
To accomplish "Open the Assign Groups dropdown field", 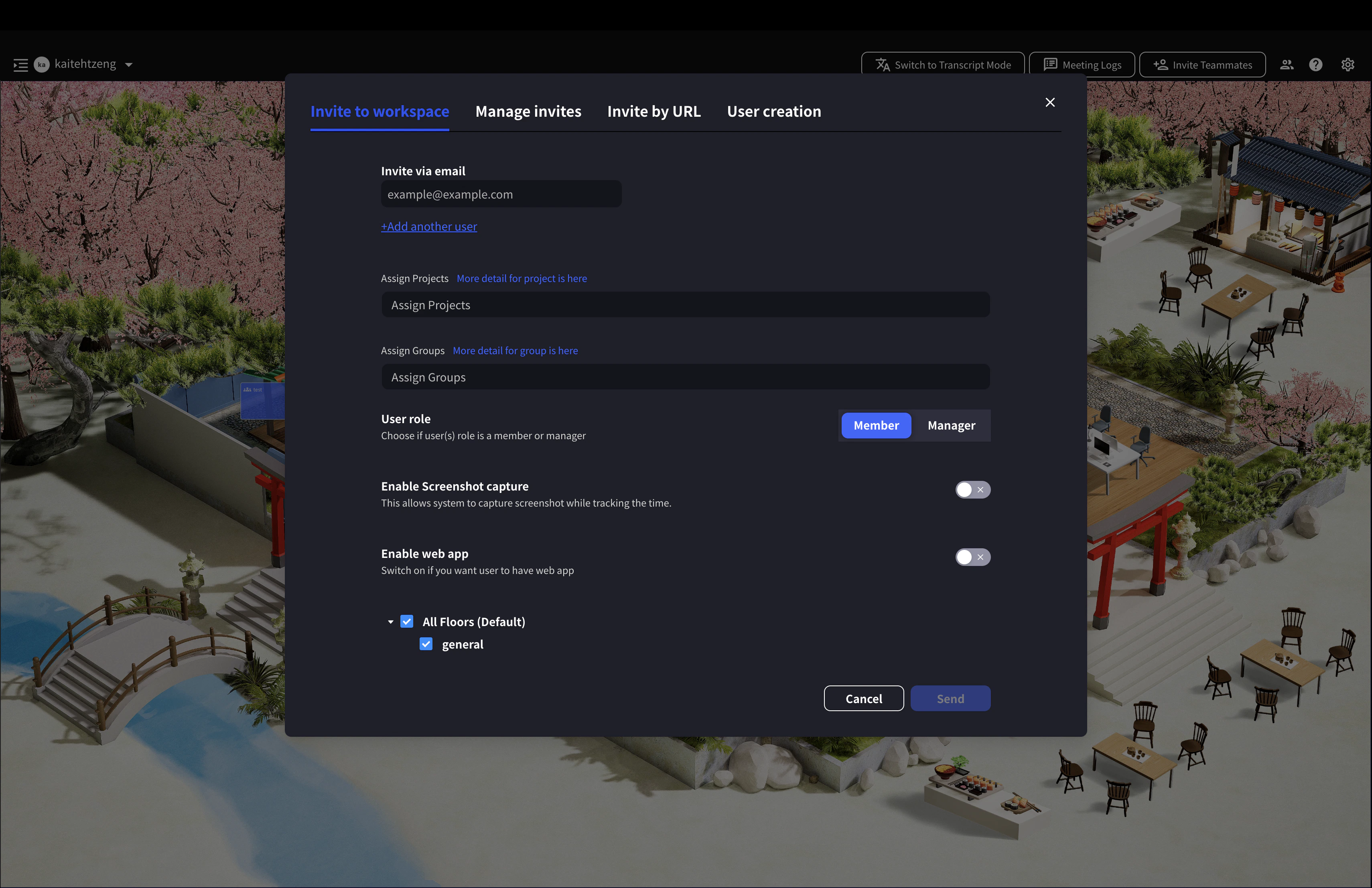I will 686,377.
